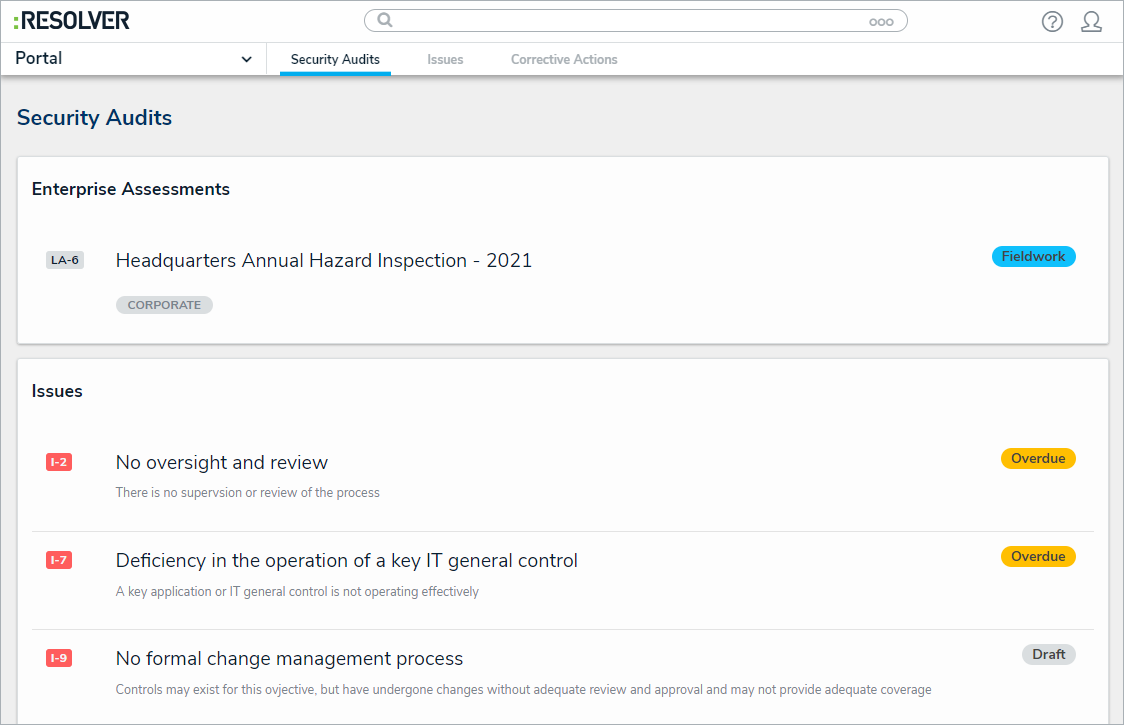Click the I-9 issue ID badge

[59, 658]
